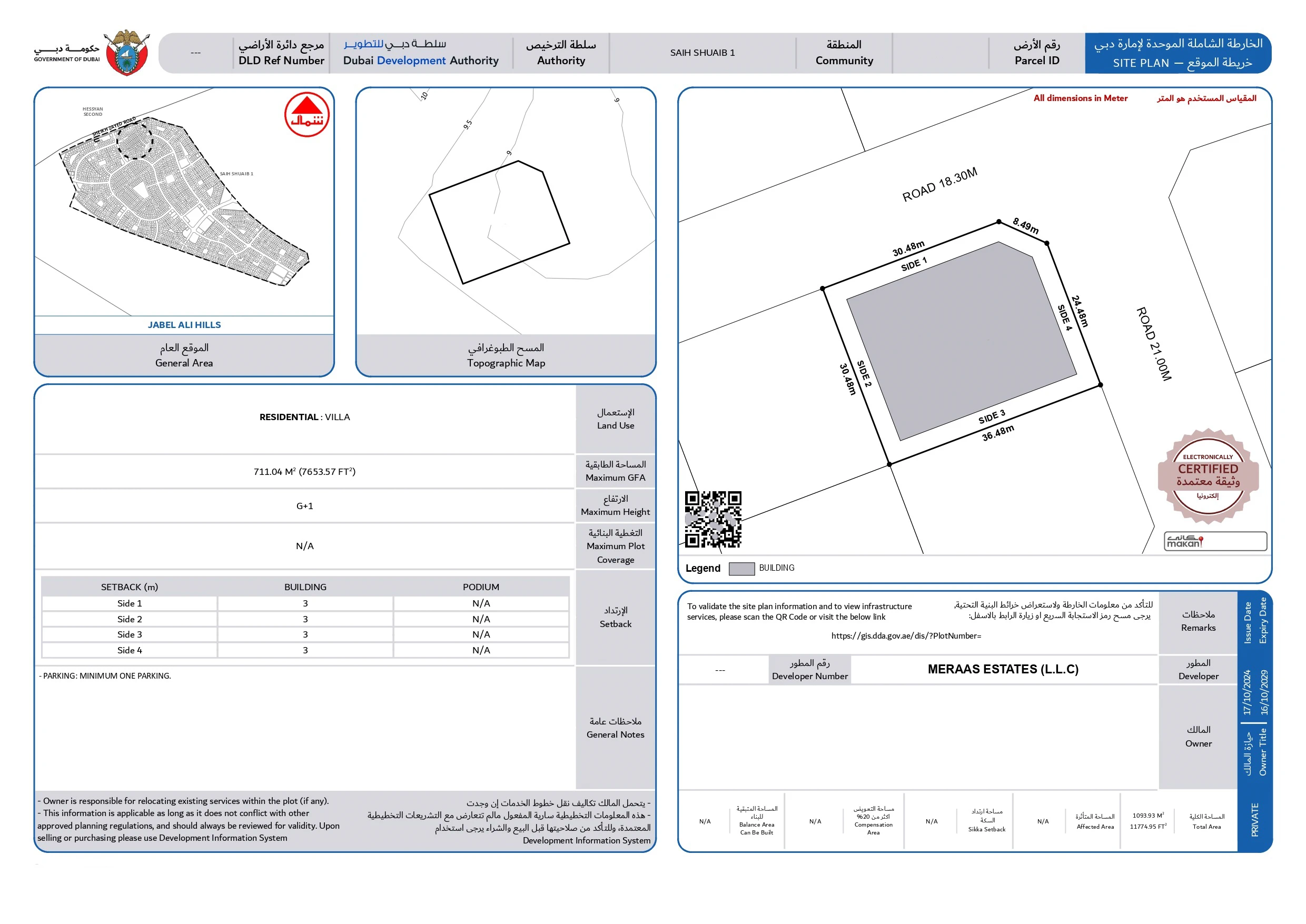Click the issue date 17/10/2024

tap(1247, 692)
